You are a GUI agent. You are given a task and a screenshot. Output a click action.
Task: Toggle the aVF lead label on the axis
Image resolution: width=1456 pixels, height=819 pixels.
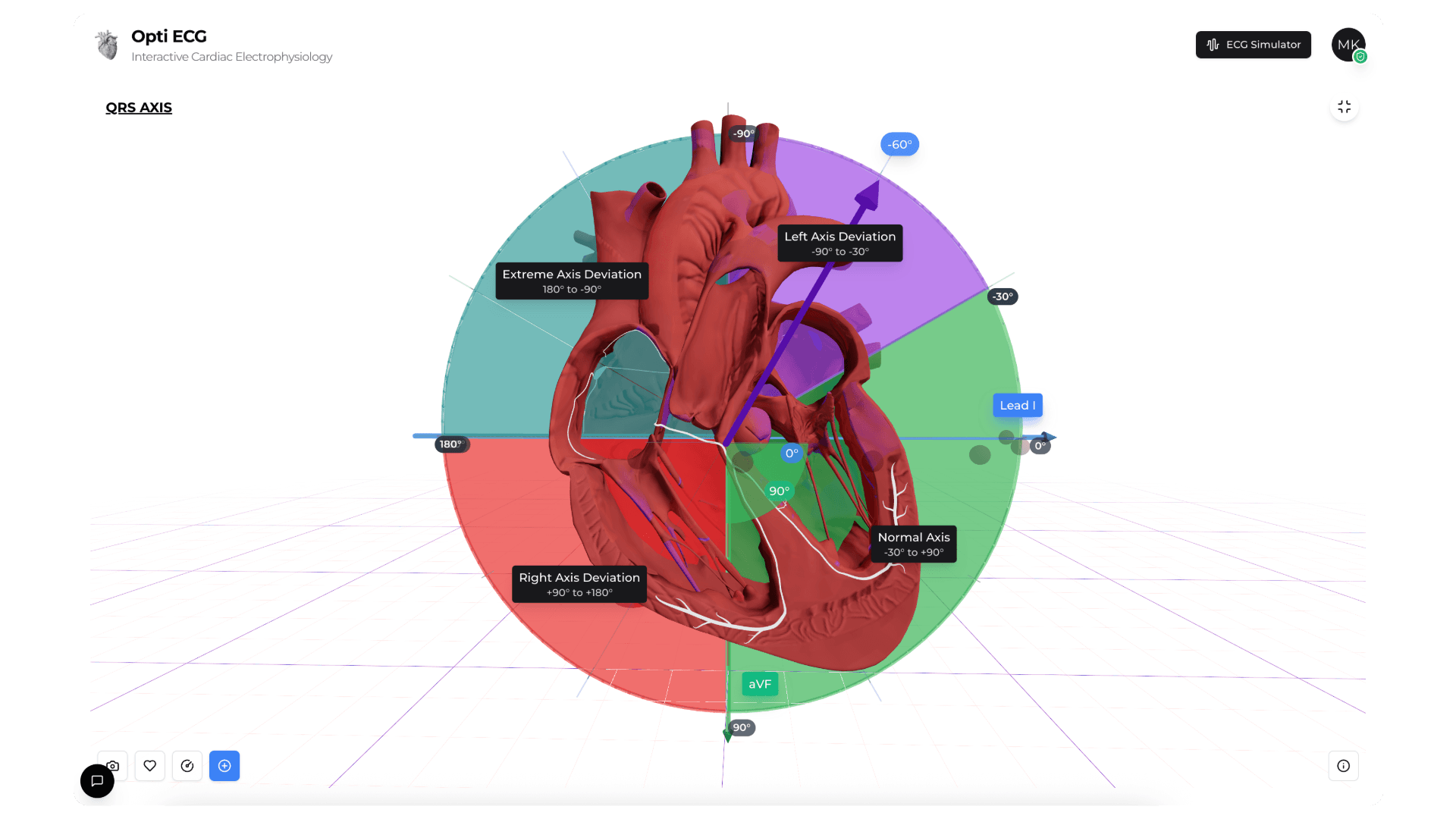click(x=759, y=683)
